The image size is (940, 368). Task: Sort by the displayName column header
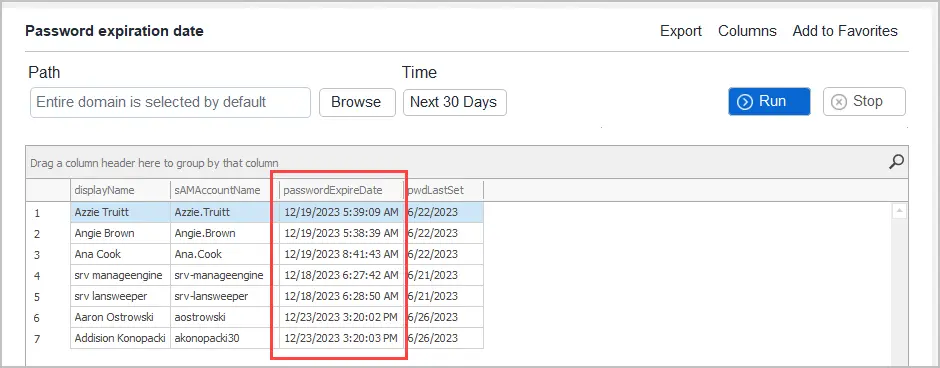click(120, 191)
